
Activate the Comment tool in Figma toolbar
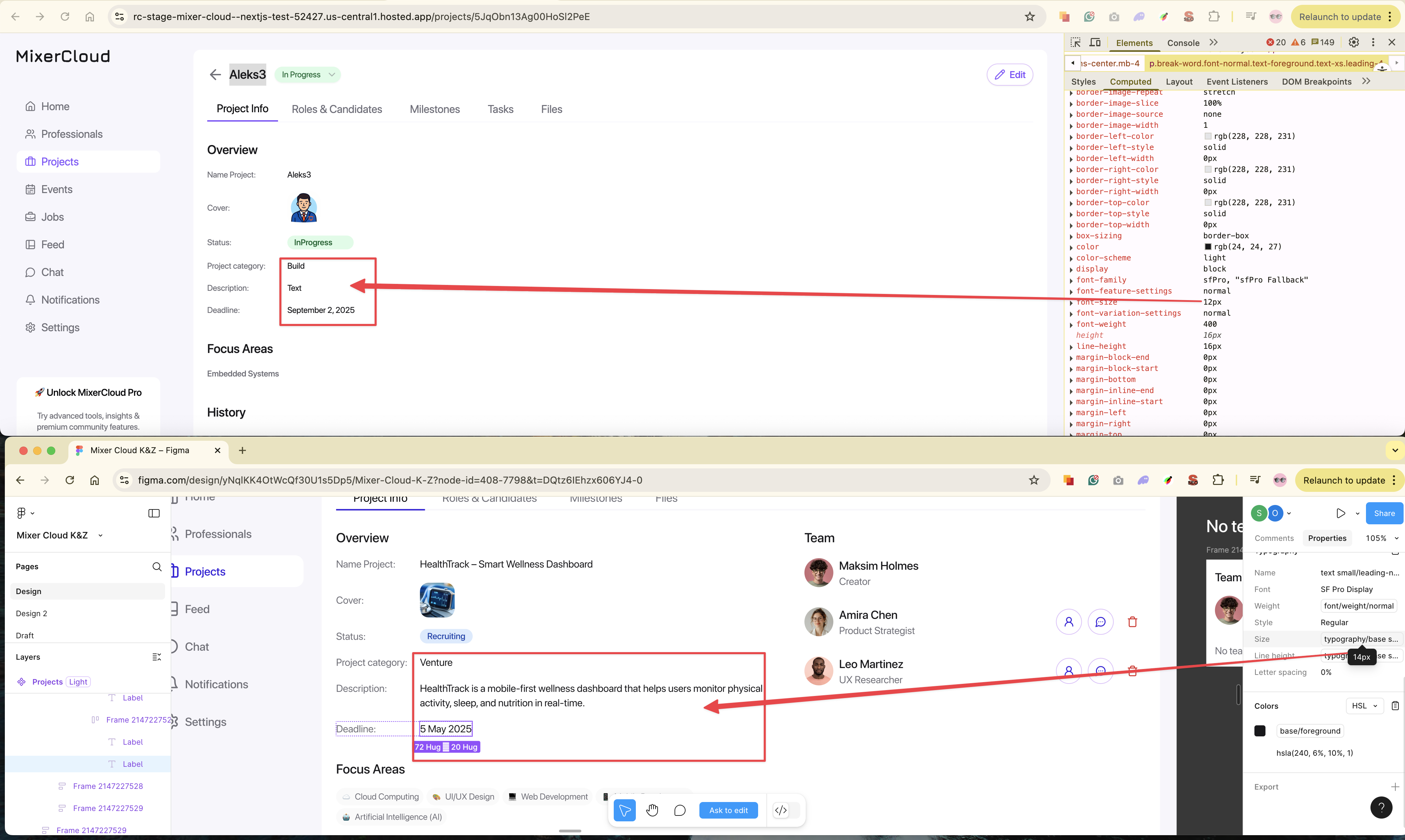[680, 810]
